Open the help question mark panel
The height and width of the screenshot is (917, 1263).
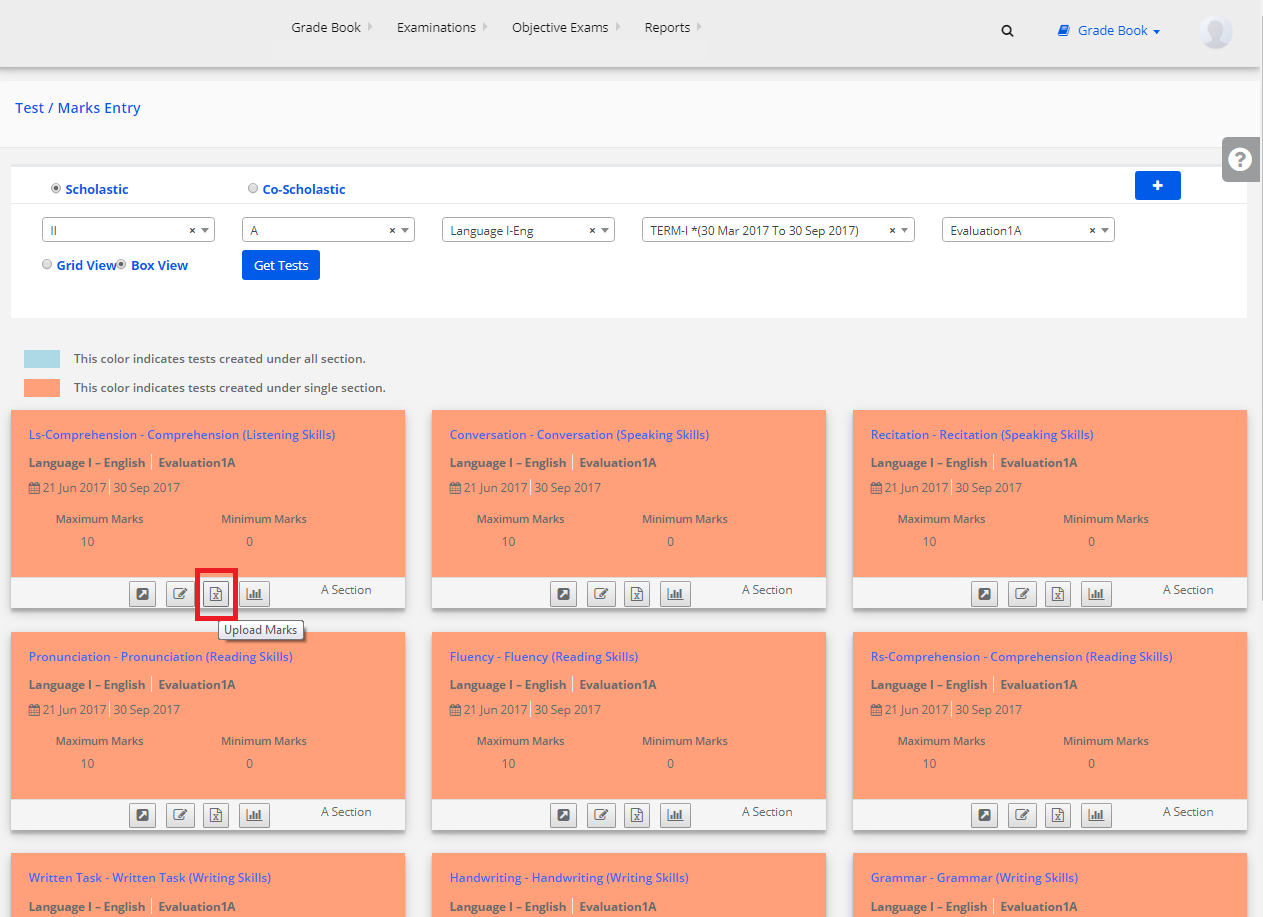pos(1240,159)
